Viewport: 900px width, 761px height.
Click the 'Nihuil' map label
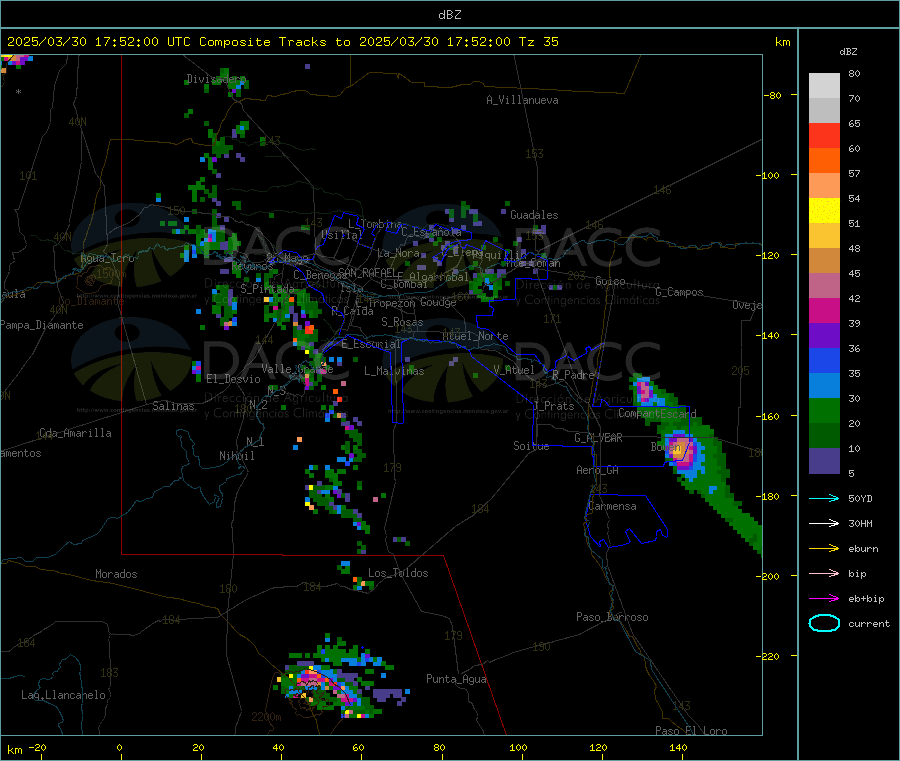[x=237, y=456]
